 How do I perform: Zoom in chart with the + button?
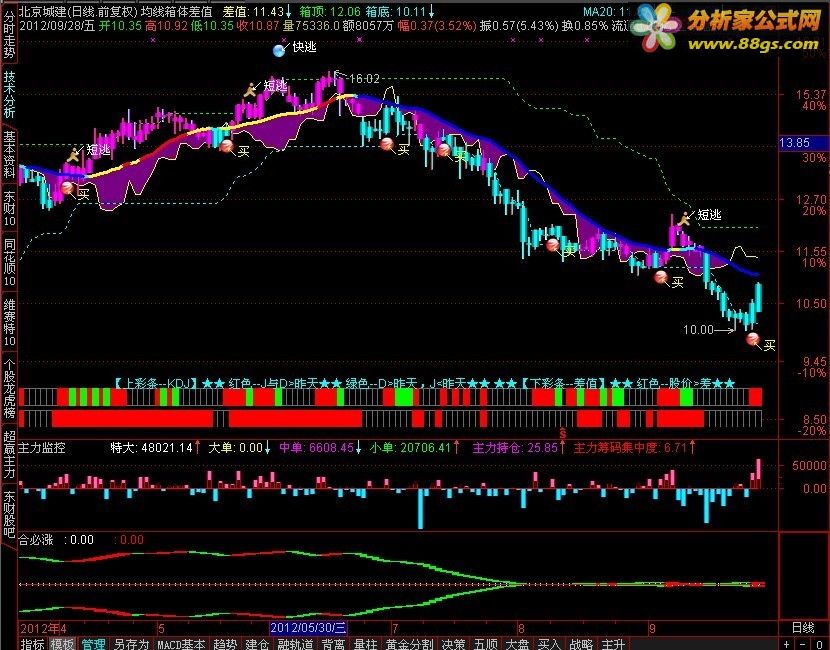[787, 644]
